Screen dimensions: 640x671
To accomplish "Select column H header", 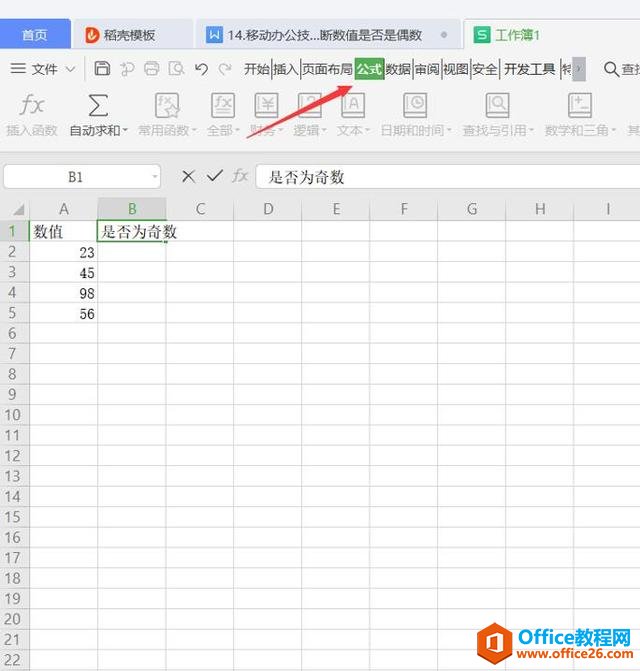I will click(x=539, y=209).
